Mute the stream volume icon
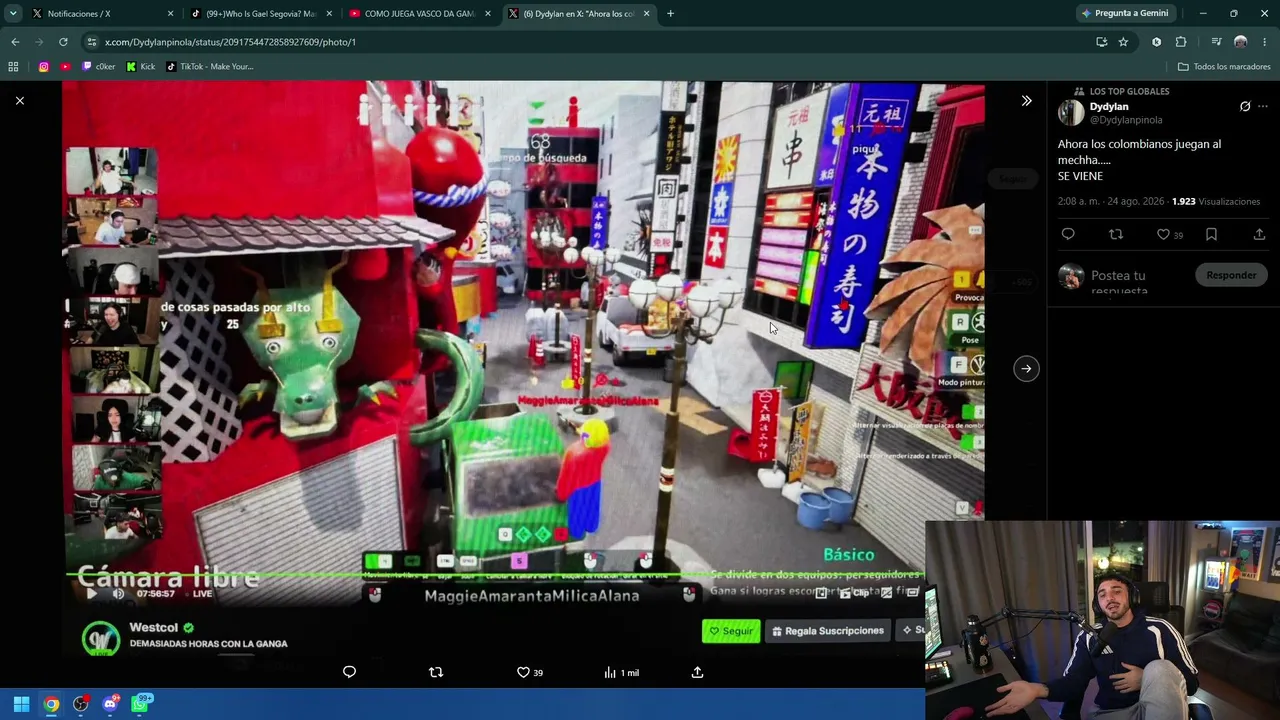Image resolution: width=1280 pixels, height=720 pixels. click(118, 593)
